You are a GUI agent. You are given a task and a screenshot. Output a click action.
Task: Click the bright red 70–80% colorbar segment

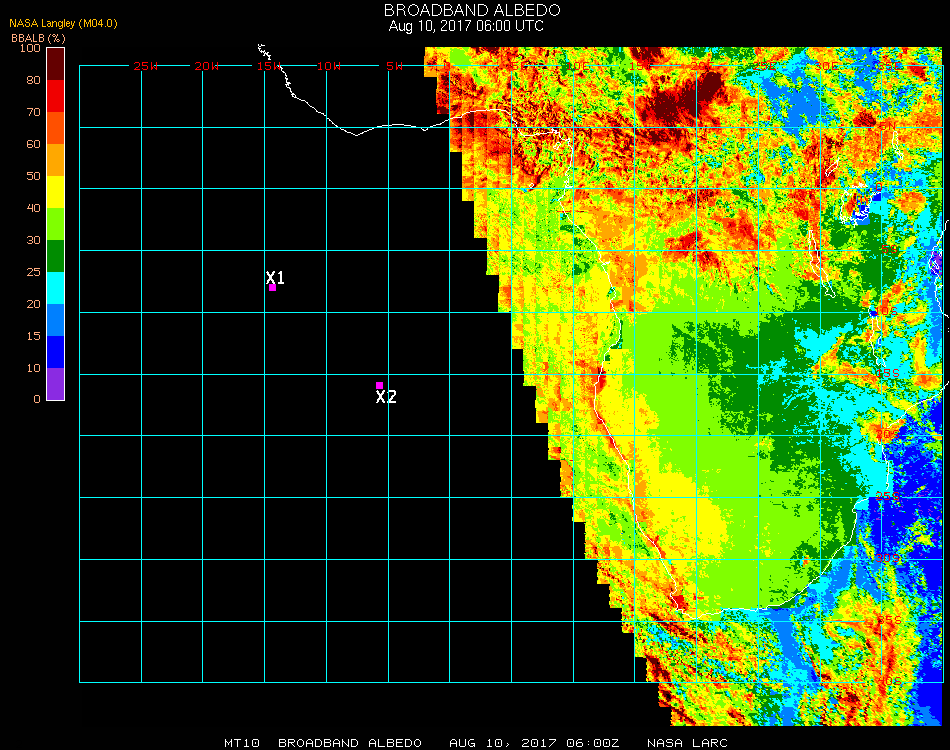(56, 96)
